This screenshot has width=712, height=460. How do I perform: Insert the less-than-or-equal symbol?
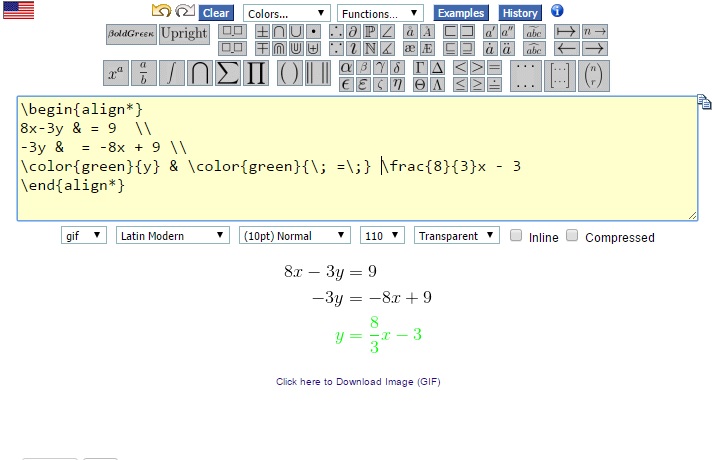[460, 85]
